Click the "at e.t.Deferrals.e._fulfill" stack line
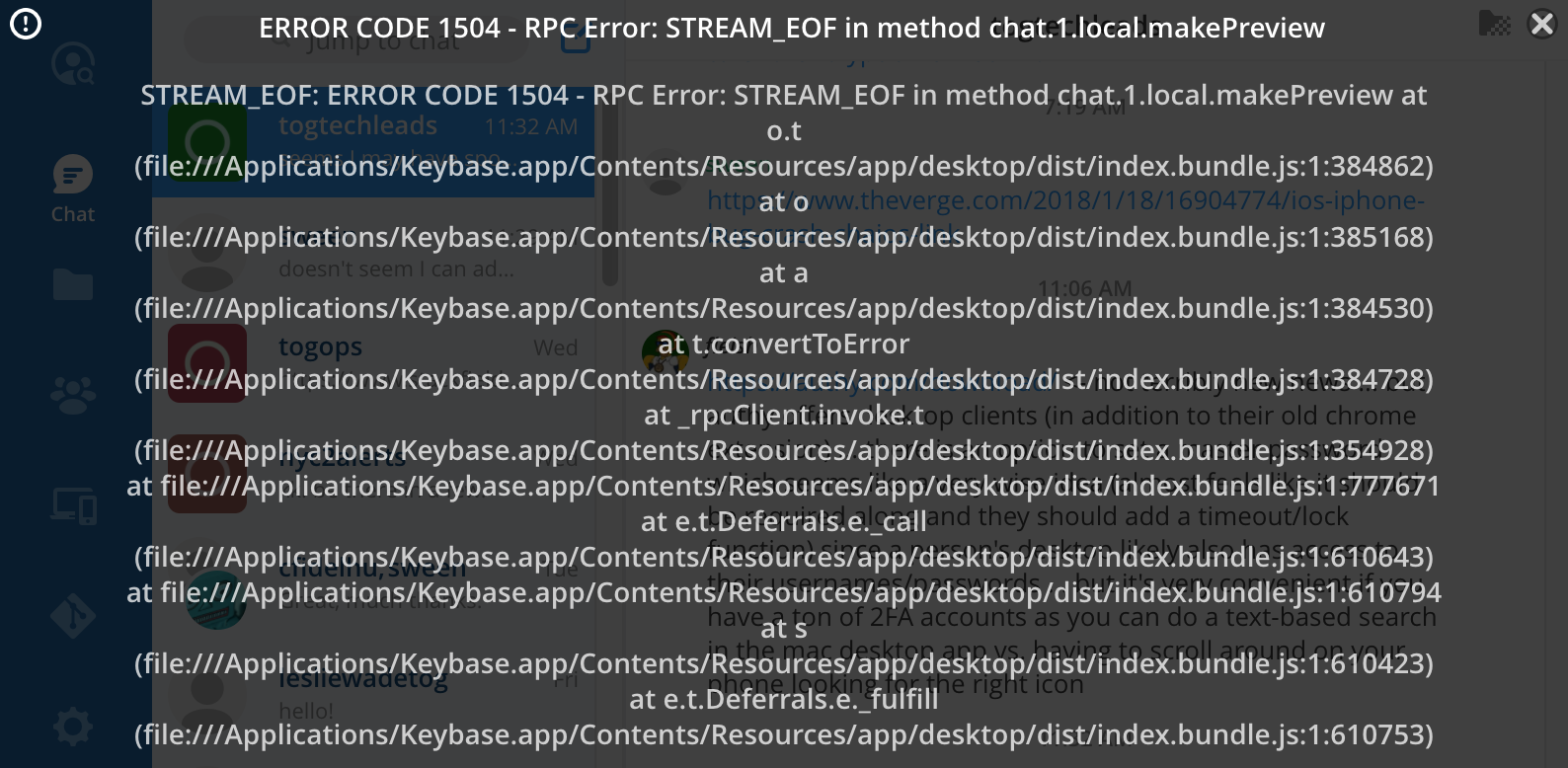 tap(784, 699)
